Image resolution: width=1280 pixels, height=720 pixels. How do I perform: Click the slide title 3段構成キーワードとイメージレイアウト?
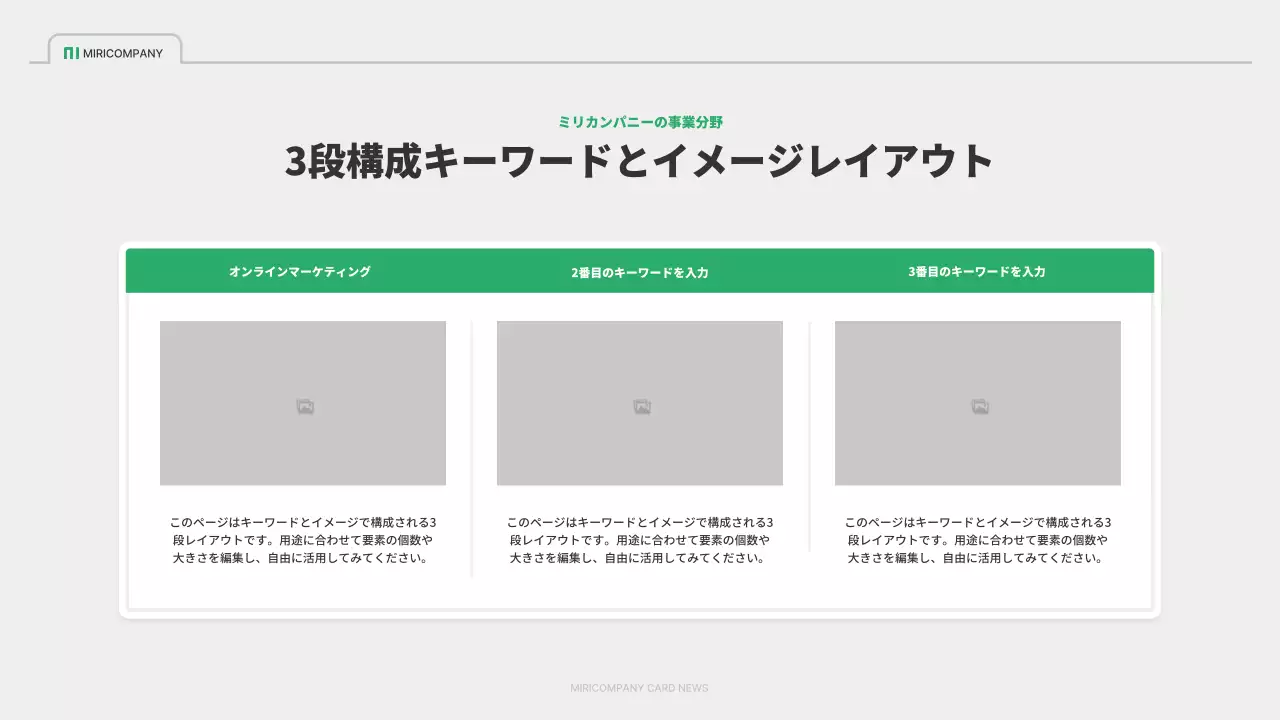point(640,159)
